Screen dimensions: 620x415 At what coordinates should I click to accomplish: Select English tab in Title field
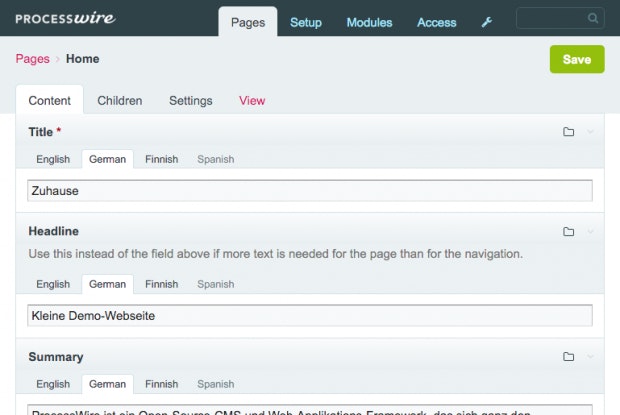(x=53, y=159)
